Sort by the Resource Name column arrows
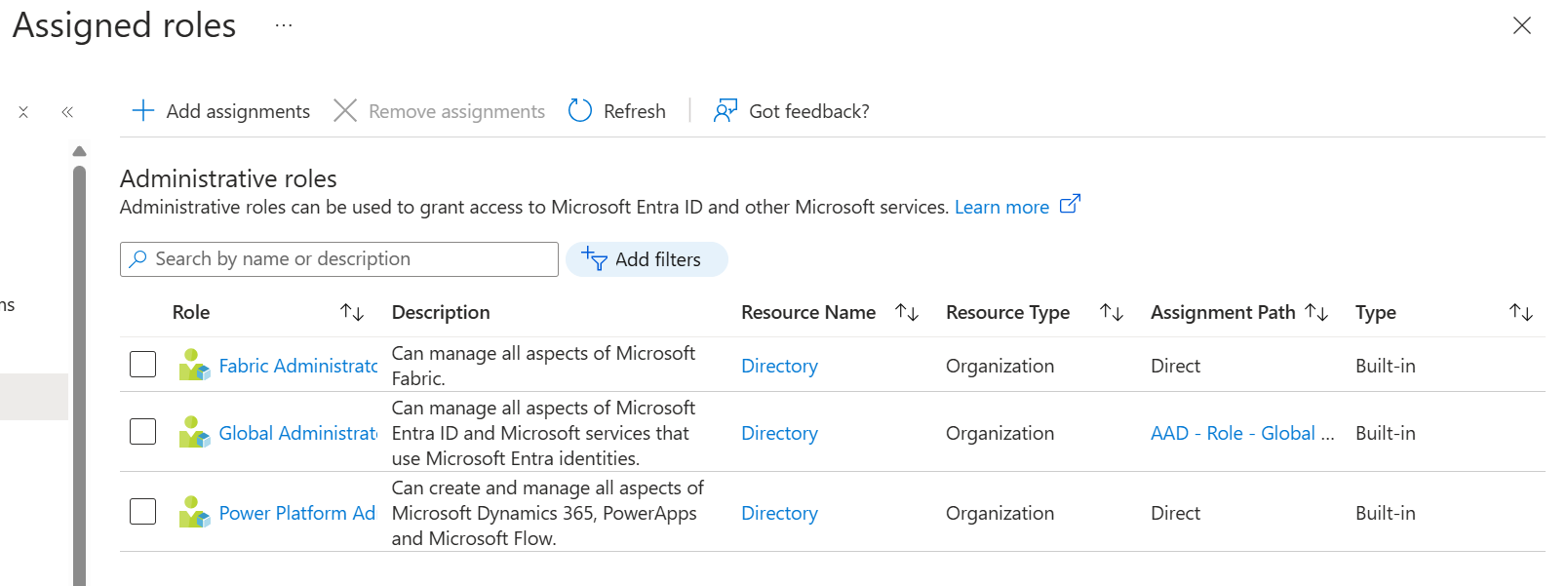 pyautogui.click(x=907, y=312)
